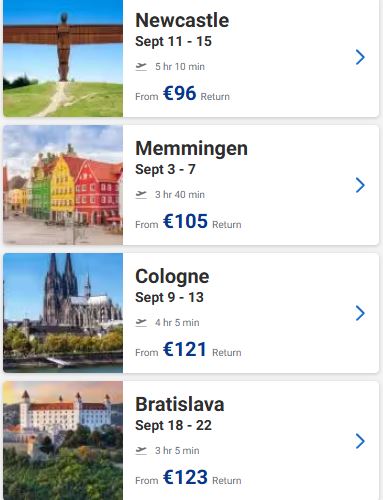The width and height of the screenshot is (383, 500).
Task: Select the Angel of the North photo
Action: click(63, 58)
